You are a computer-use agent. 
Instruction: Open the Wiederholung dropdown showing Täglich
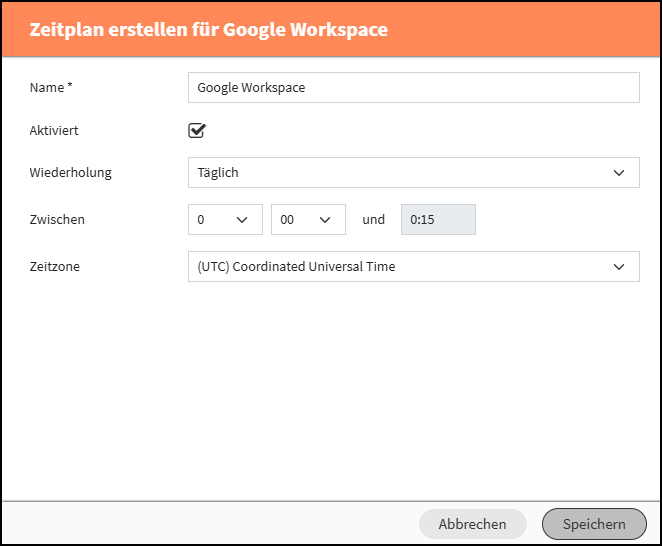(414, 172)
